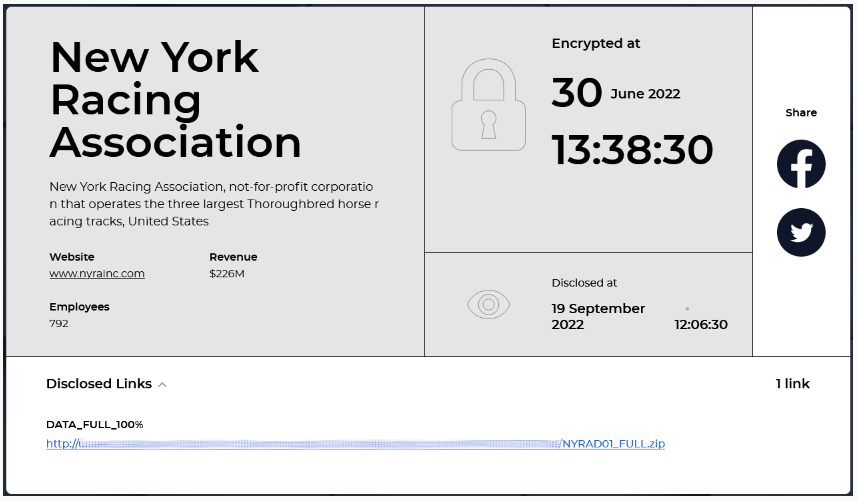Share via the Twitter bird icon
This screenshot has height=501, width=858.
801,232
